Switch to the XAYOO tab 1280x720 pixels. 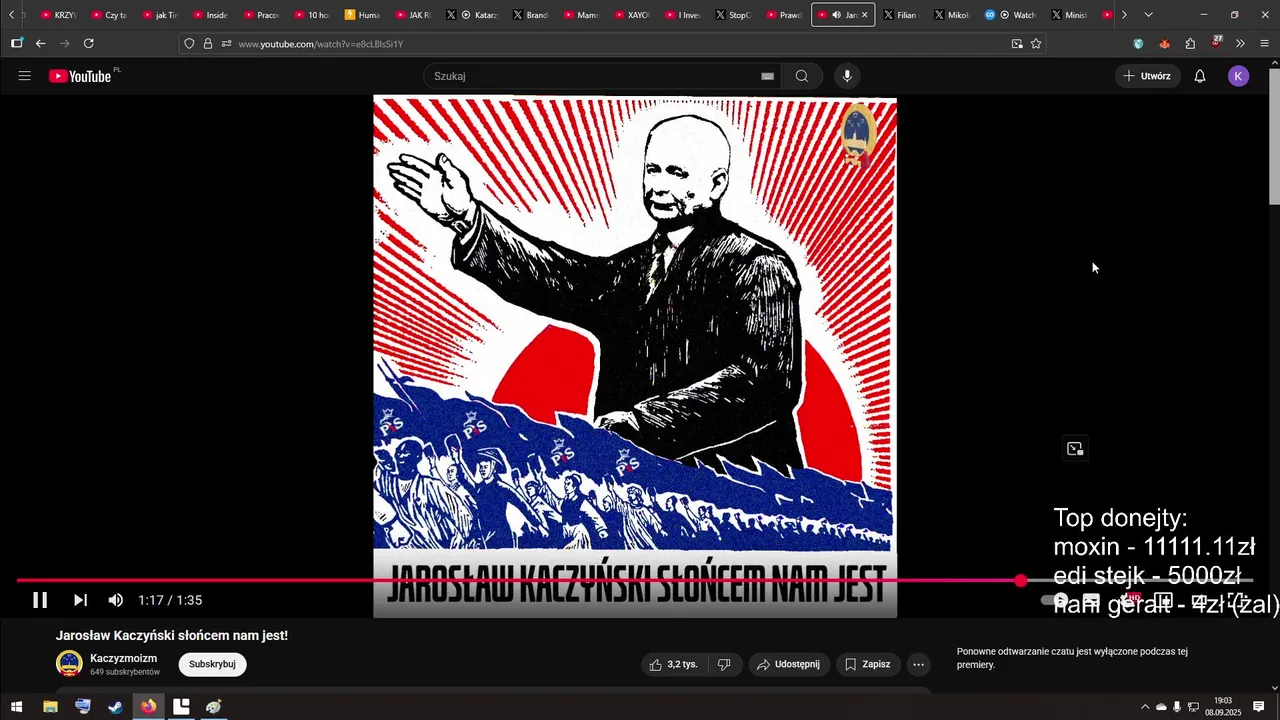[x=632, y=15]
